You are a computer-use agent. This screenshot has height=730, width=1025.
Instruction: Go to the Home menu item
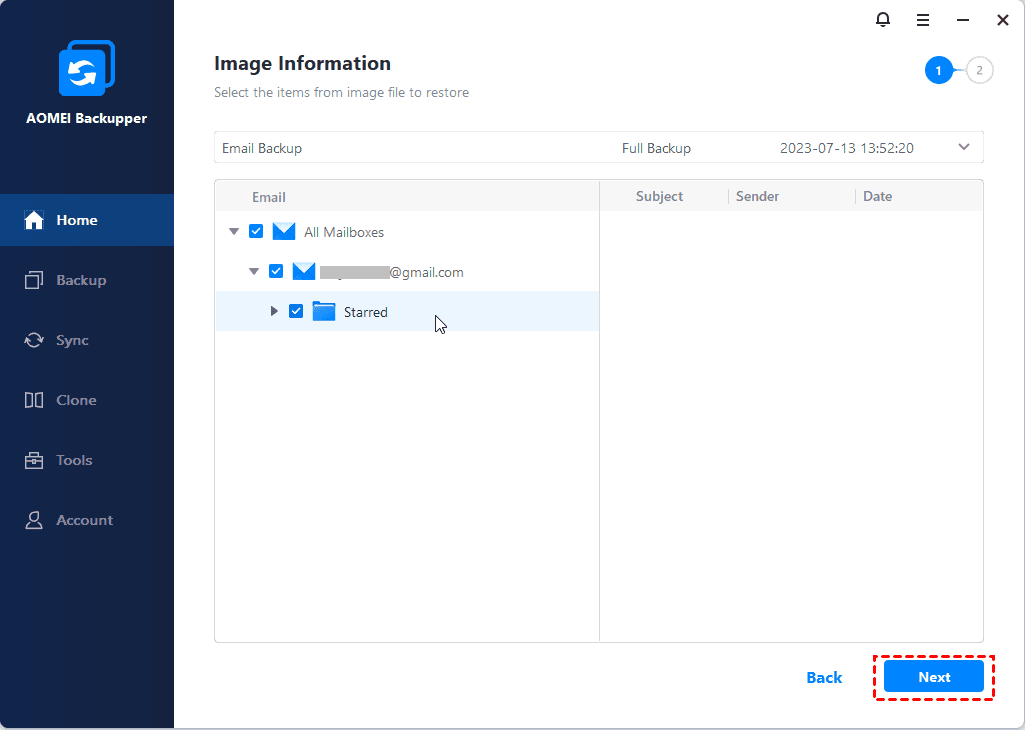[87, 220]
